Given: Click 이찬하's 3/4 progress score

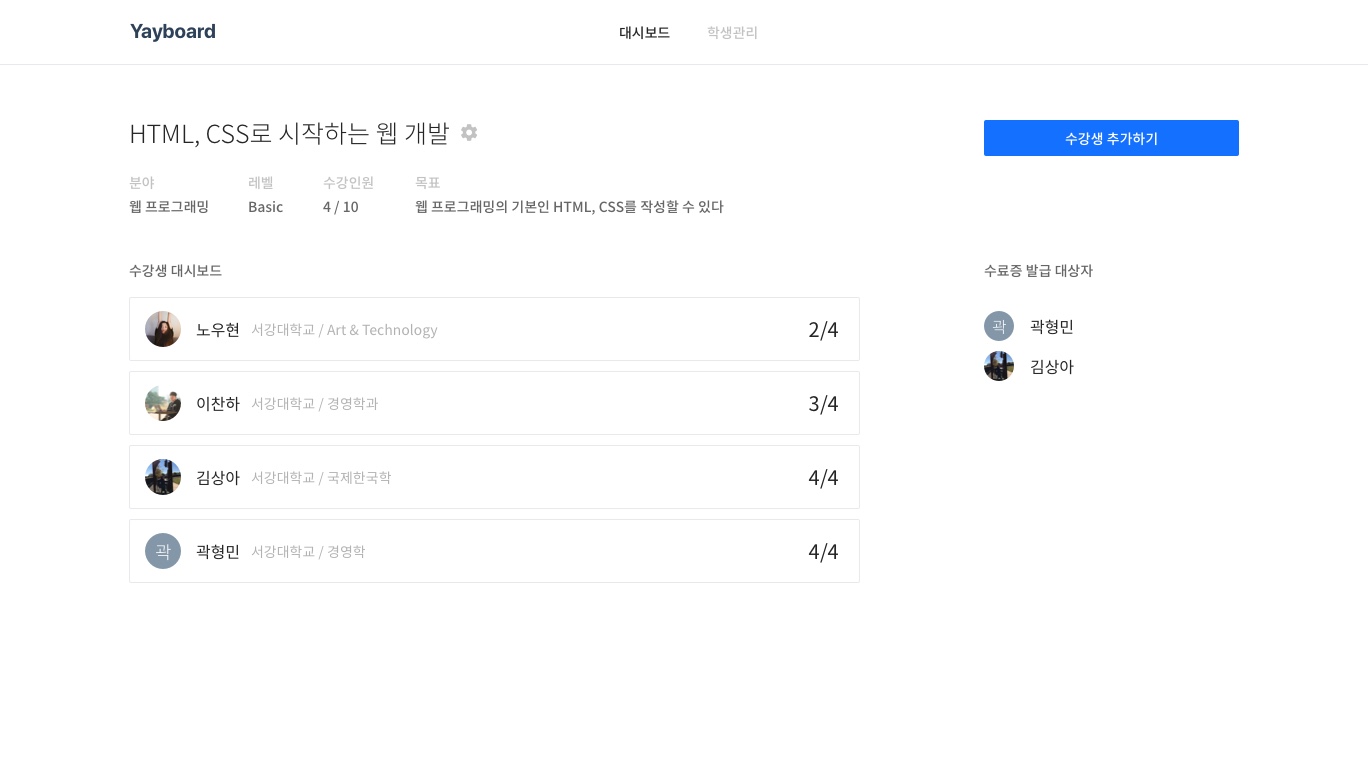Looking at the screenshot, I should pos(823,403).
